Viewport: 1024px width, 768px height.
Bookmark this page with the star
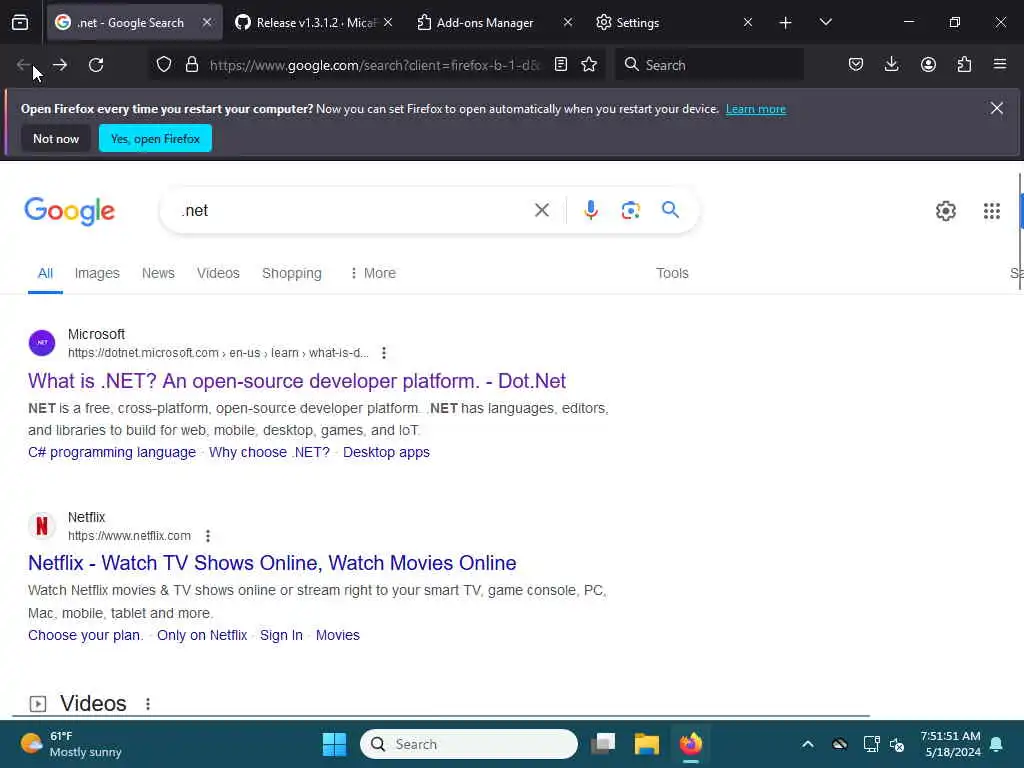(589, 65)
